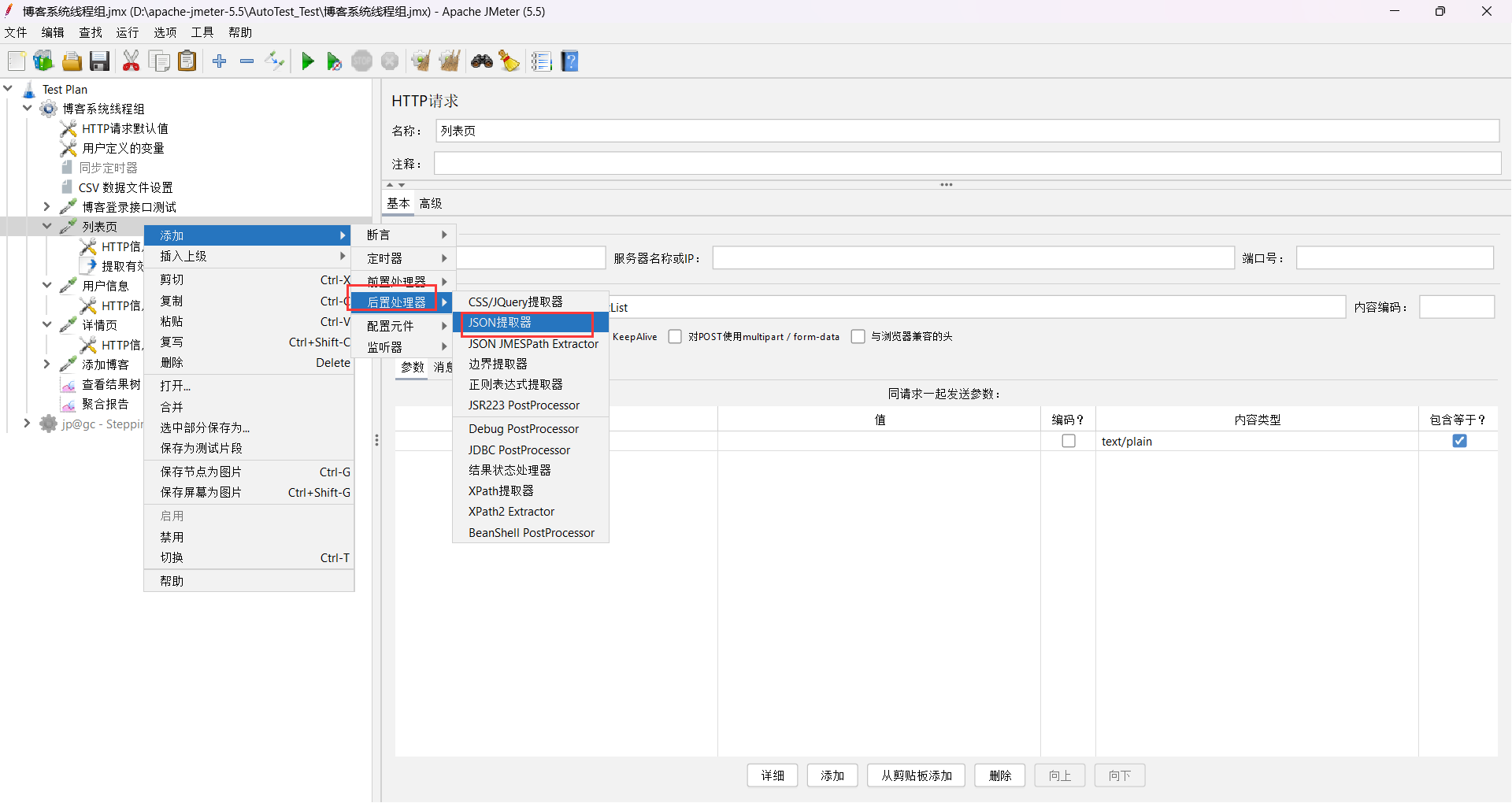Expand the jp@gc Stepping thread group node

[28, 424]
